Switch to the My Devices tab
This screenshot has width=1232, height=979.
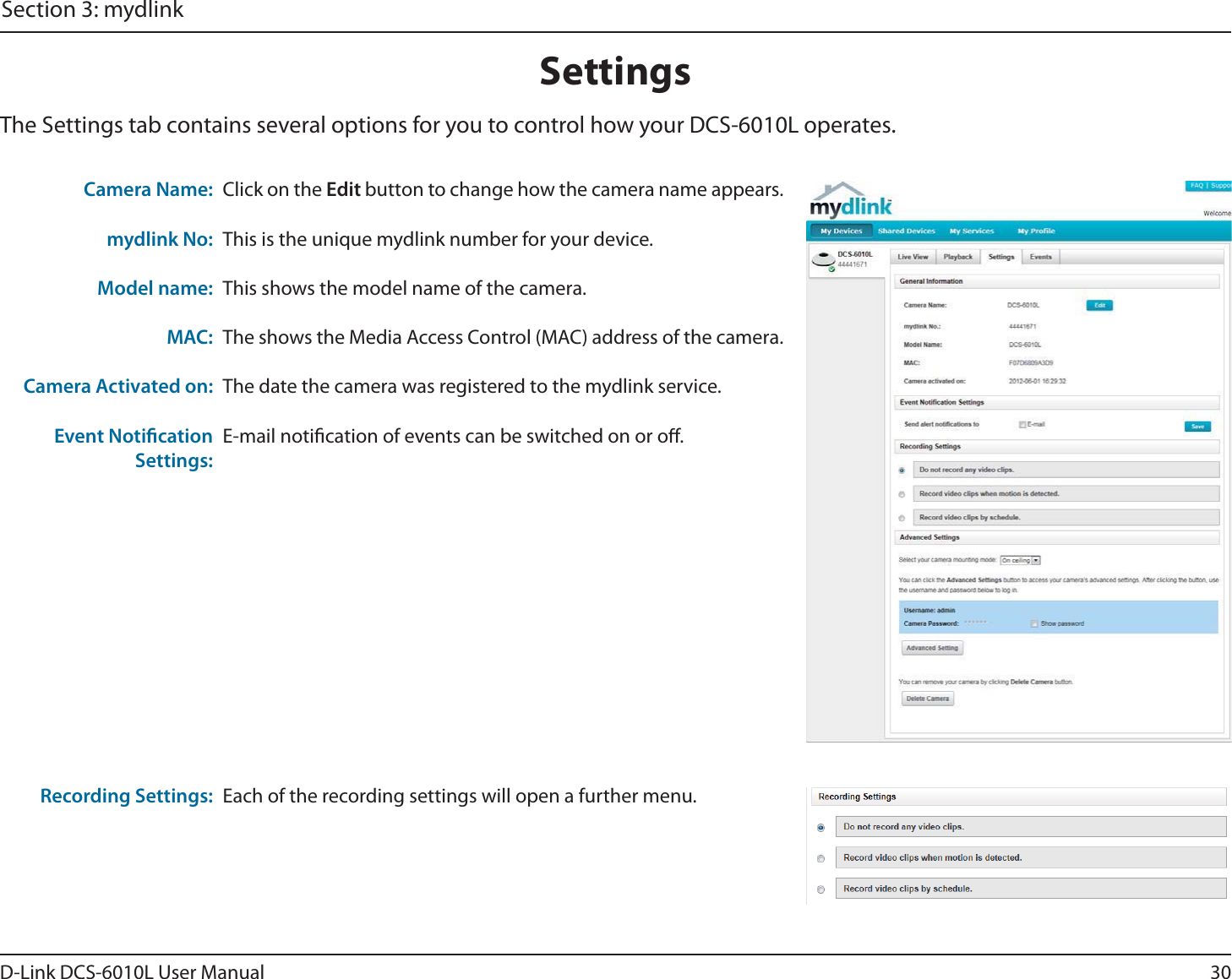point(842,231)
